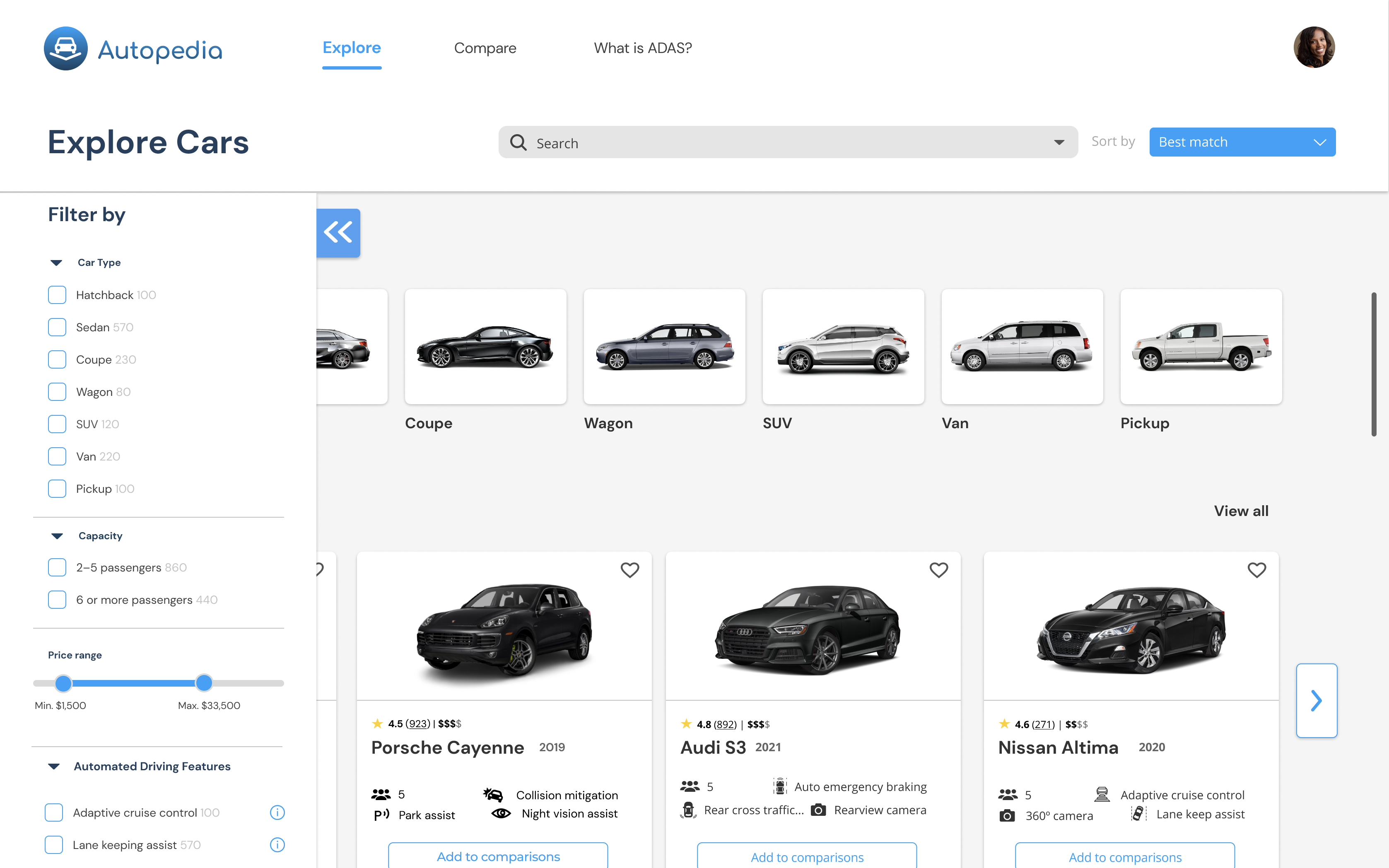
Task: Check the SUV filter checkbox
Action: (57, 424)
